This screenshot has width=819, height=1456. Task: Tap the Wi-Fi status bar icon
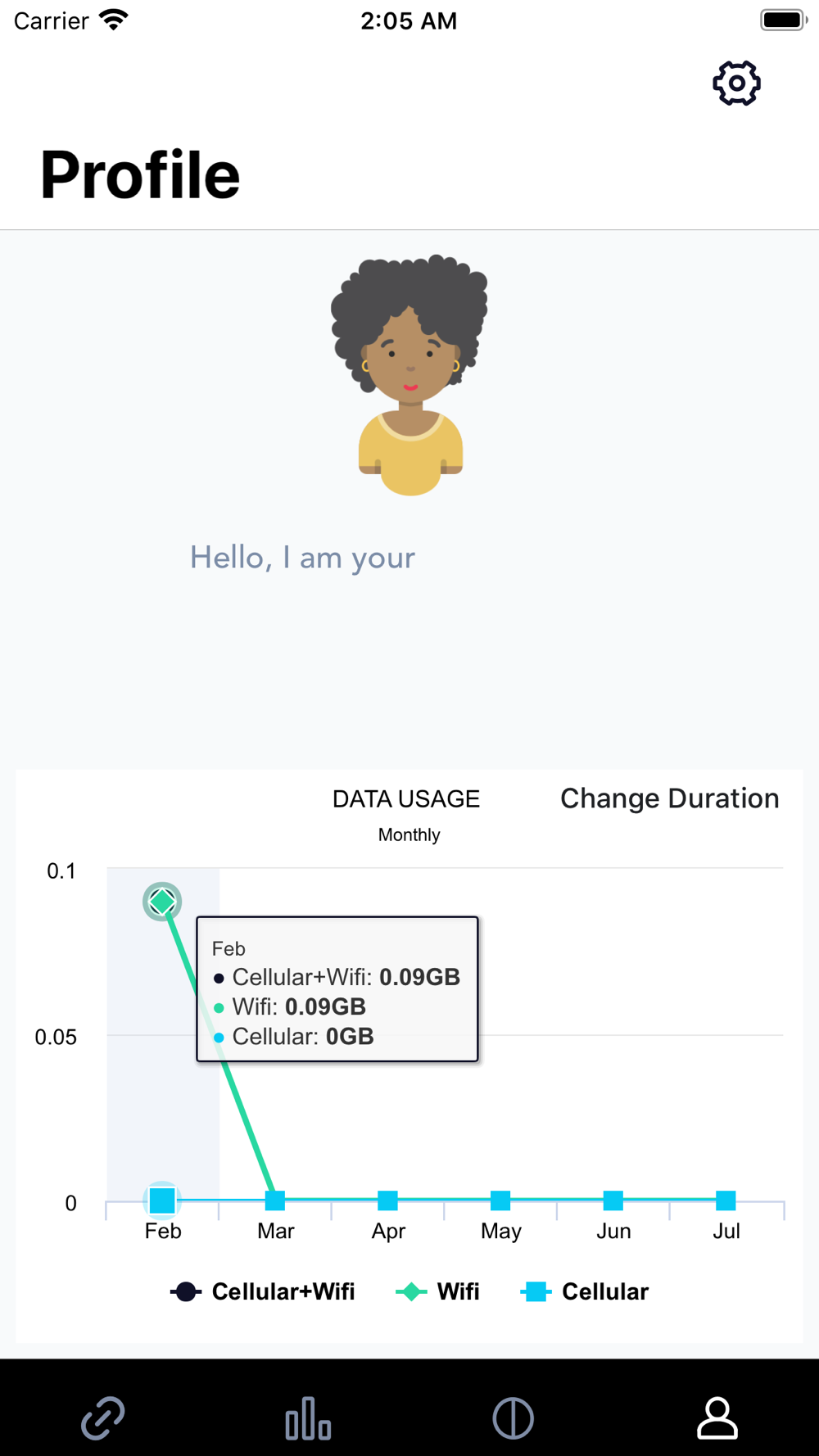click(x=114, y=20)
